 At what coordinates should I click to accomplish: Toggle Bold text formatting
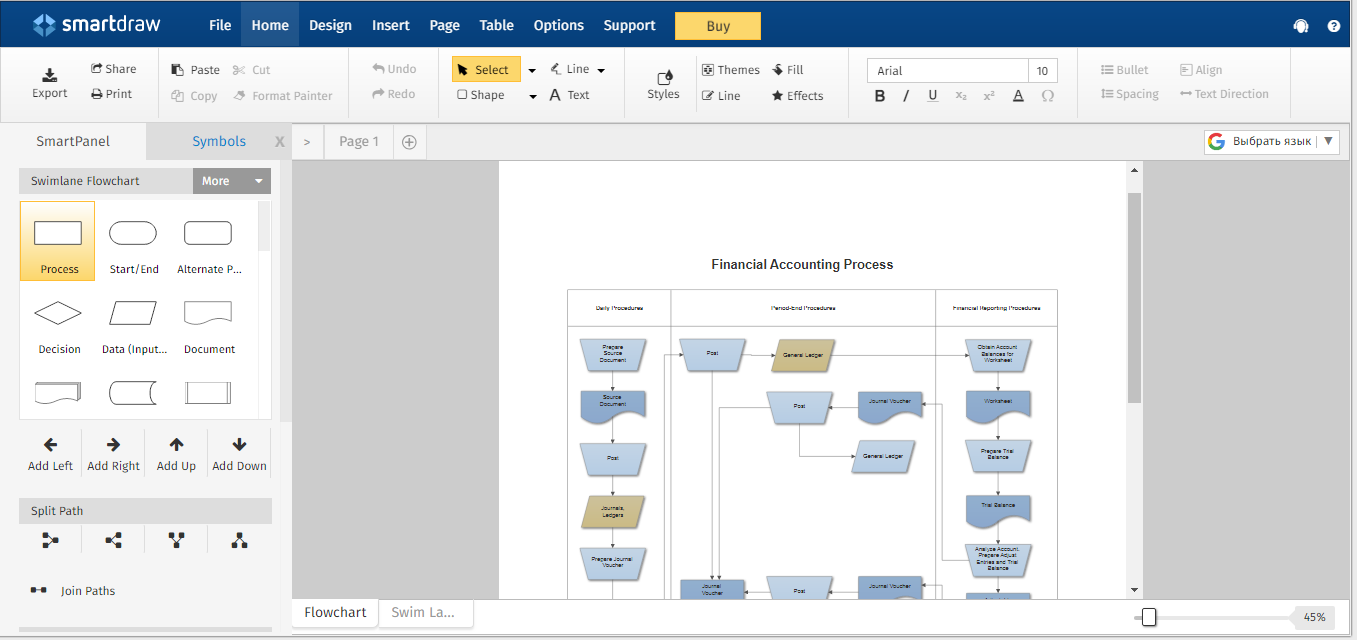point(880,96)
